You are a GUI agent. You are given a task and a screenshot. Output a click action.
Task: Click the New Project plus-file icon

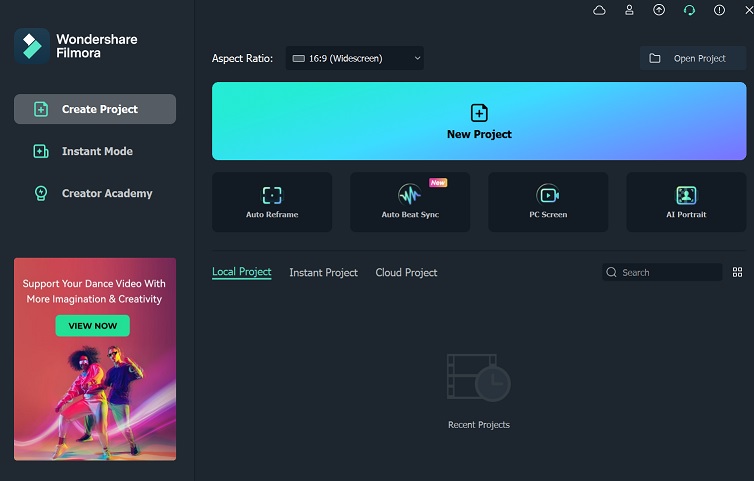tap(479, 113)
